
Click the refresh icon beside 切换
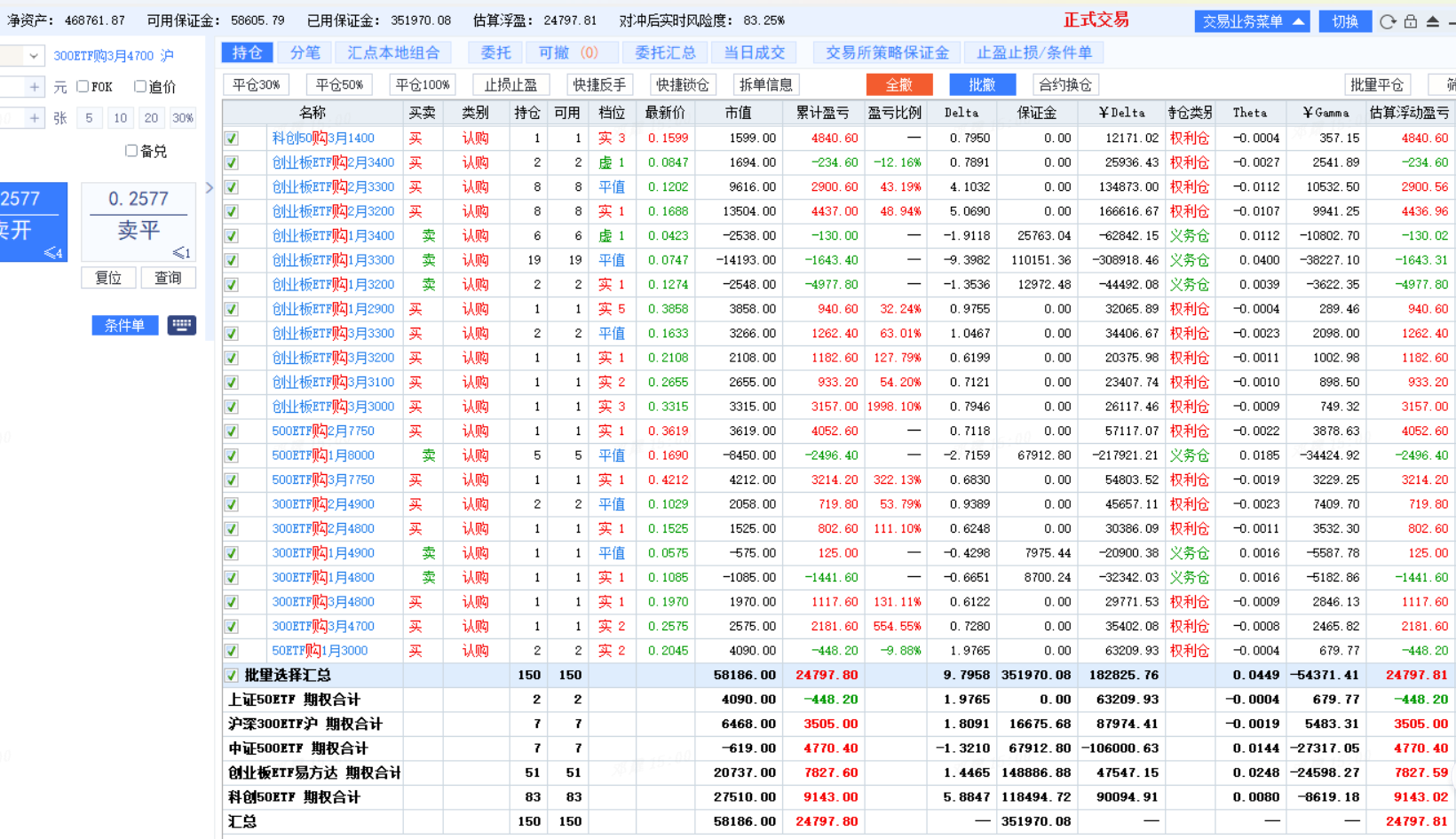tap(1388, 21)
